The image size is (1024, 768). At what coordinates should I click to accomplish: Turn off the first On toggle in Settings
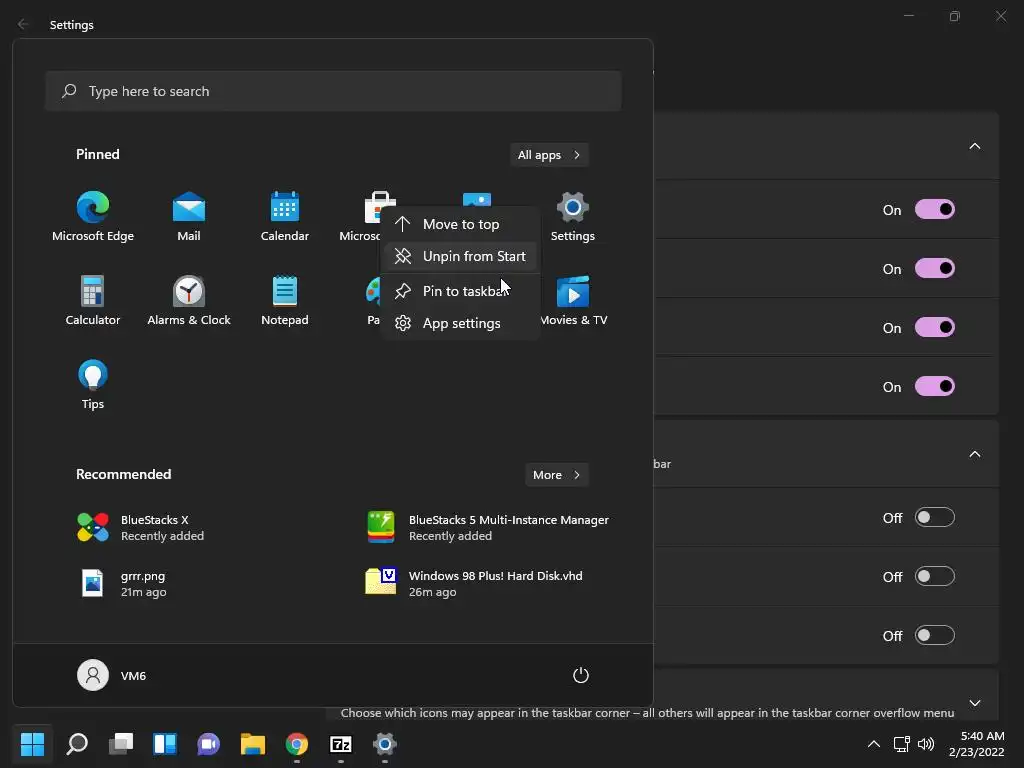(935, 210)
